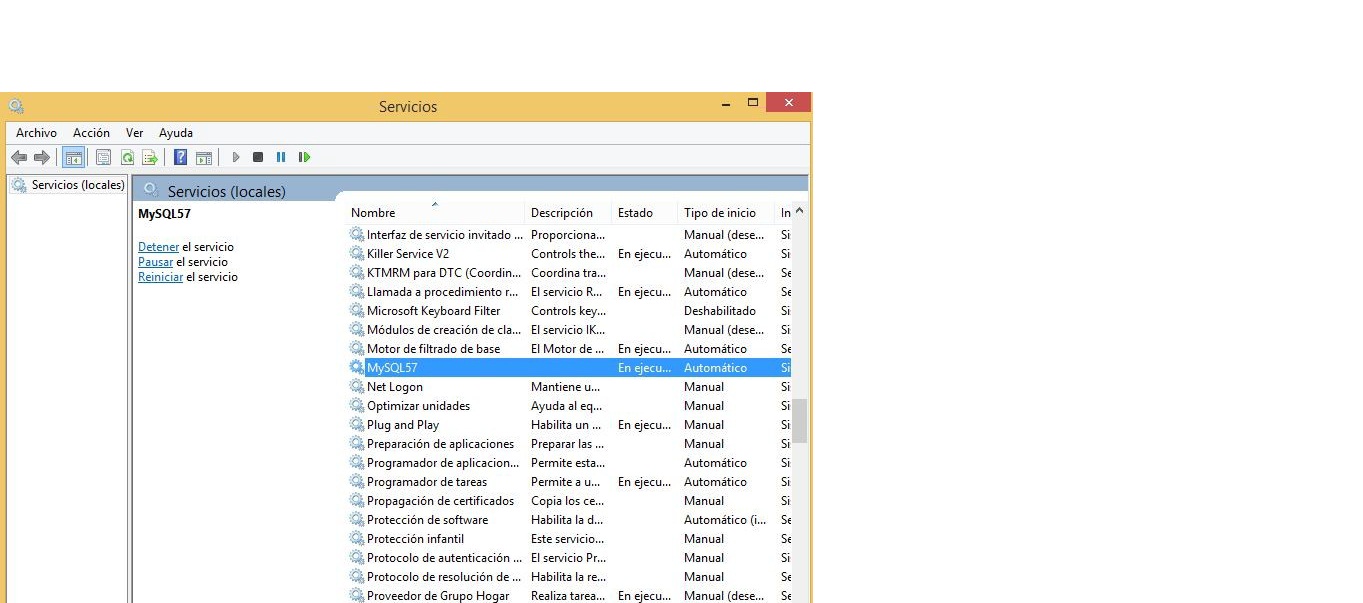Click the Reiniciar service link
Viewport: 1363px width, 603px height.
tap(160, 277)
